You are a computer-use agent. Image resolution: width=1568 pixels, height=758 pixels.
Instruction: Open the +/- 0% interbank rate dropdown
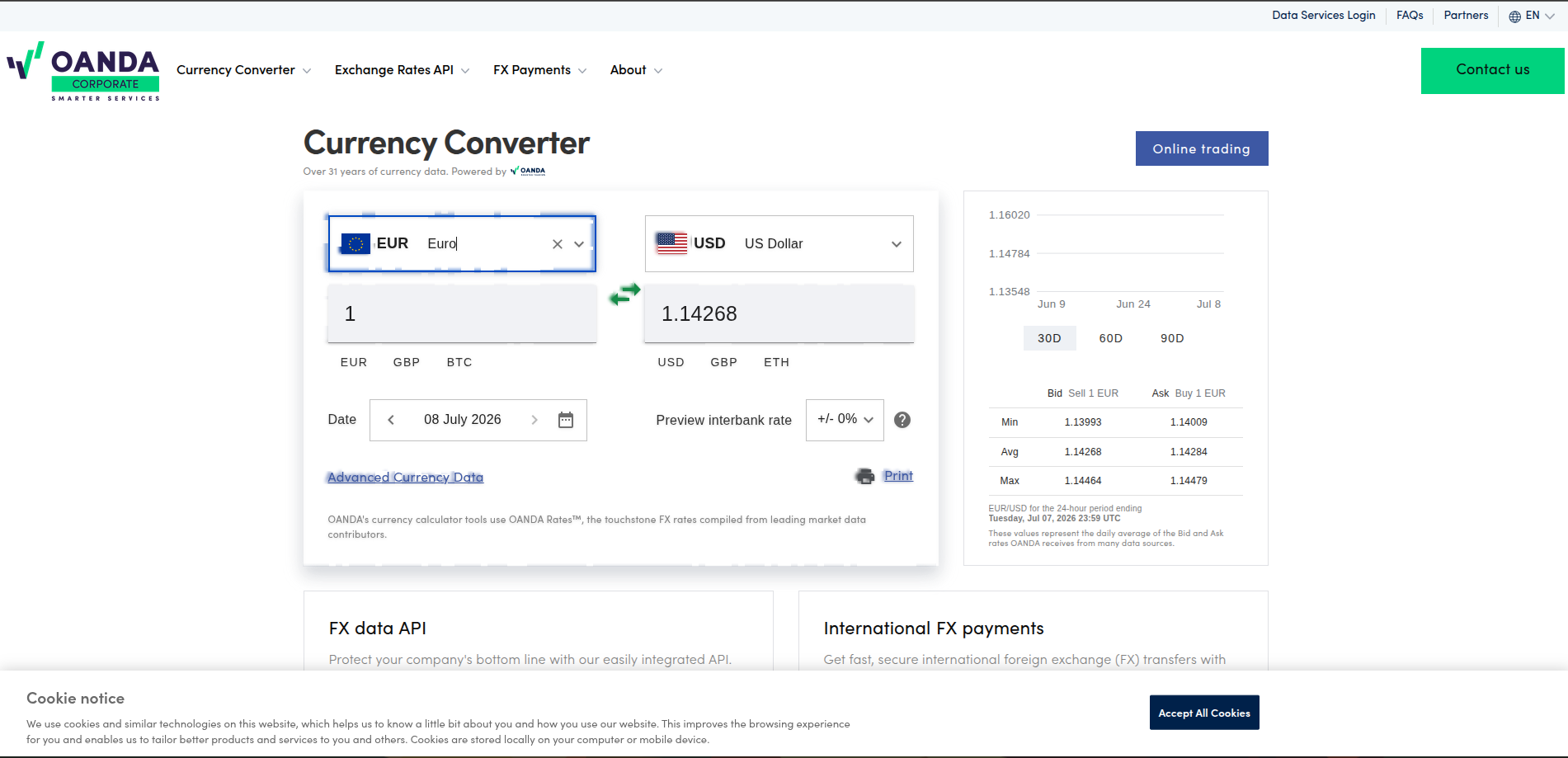pyautogui.click(x=845, y=420)
